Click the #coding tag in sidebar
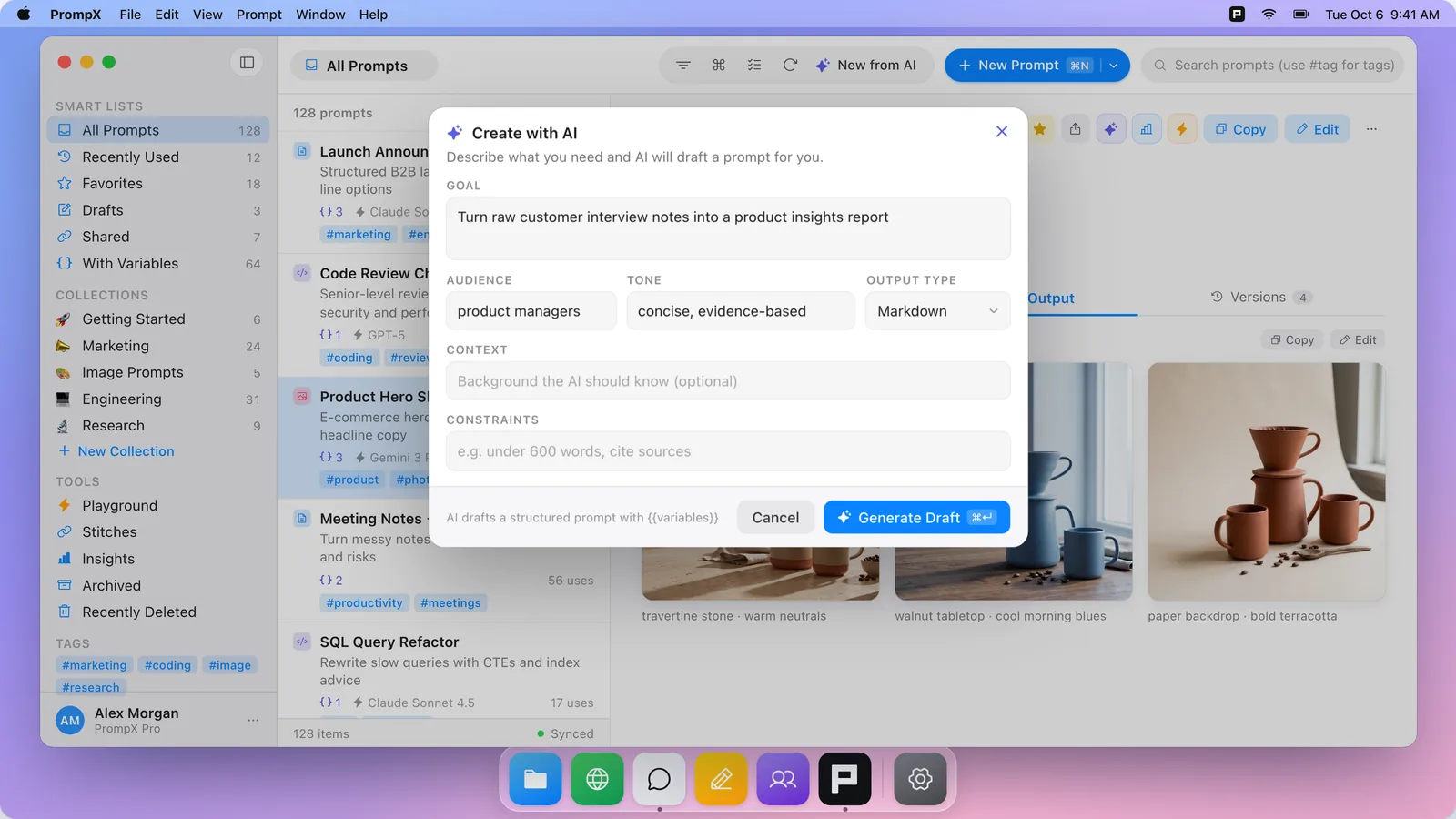Screen dimensions: 1456x819 pos(167,665)
